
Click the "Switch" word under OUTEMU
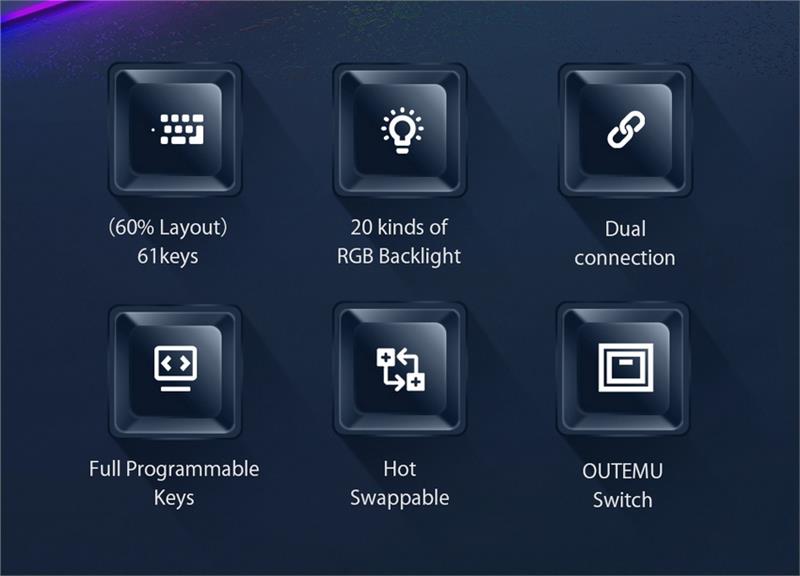(x=622, y=500)
